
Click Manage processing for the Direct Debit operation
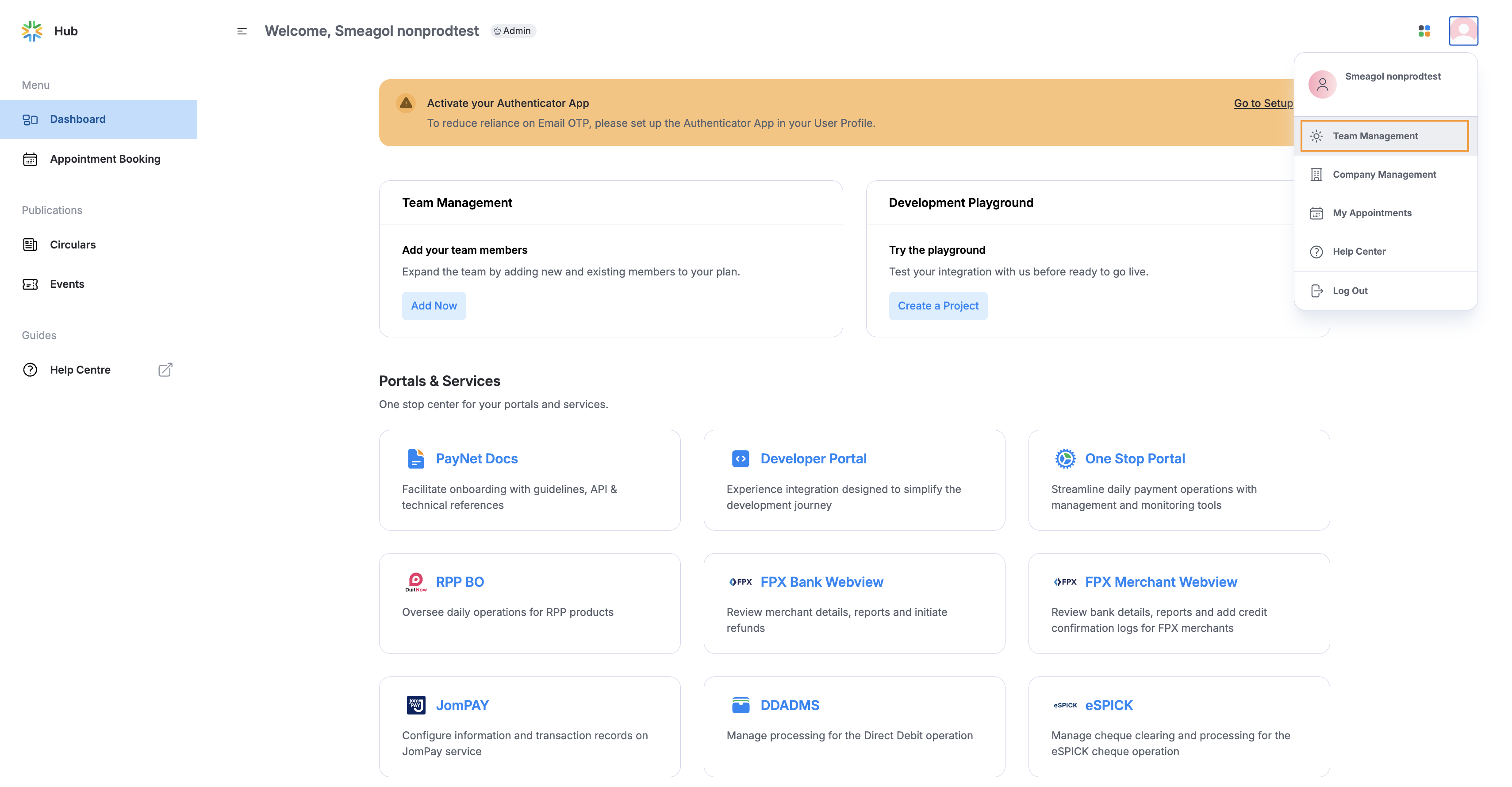click(849, 735)
